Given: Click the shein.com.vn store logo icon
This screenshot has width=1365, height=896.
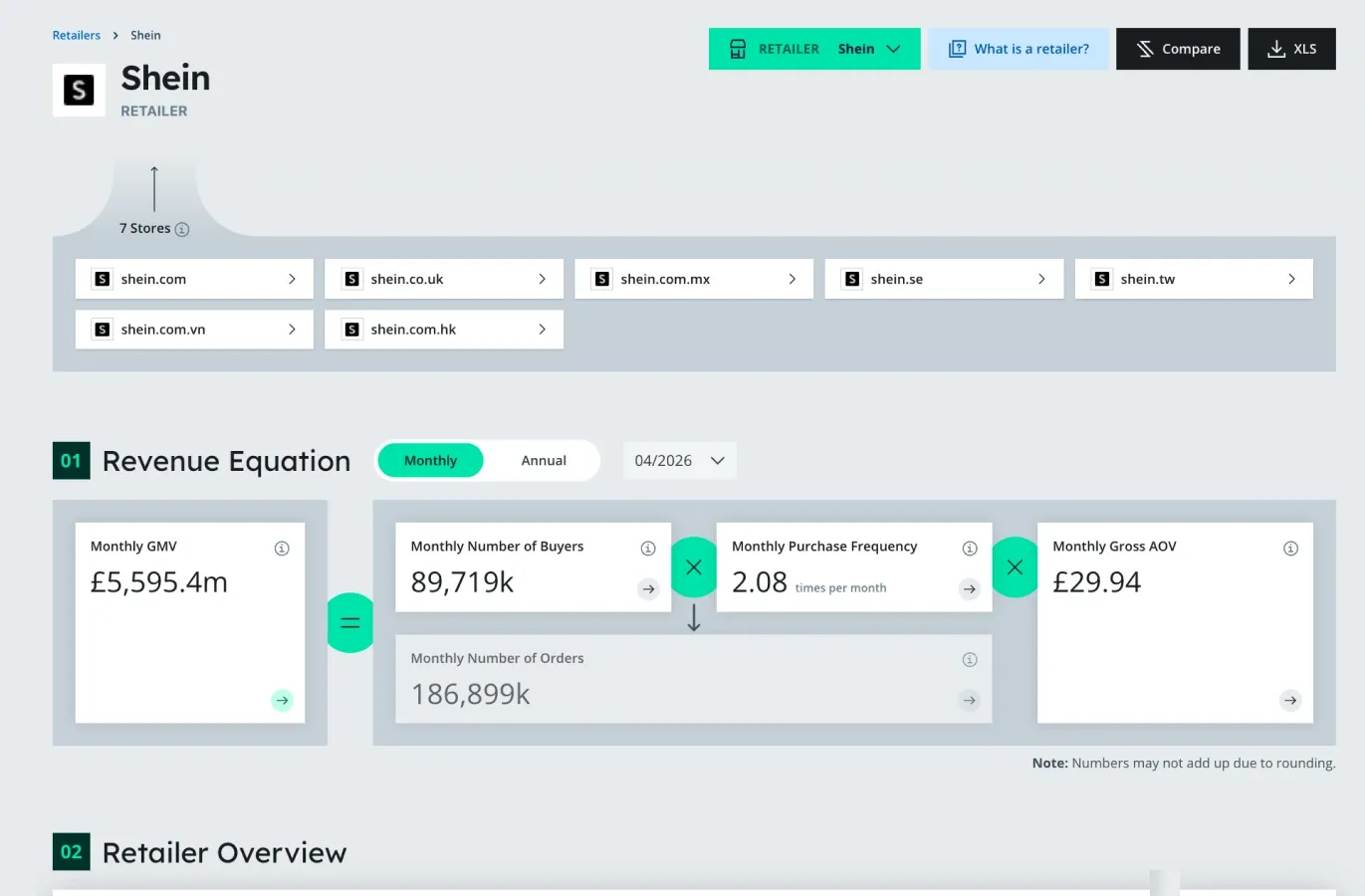Looking at the screenshot, I should (x=102, y=330).
